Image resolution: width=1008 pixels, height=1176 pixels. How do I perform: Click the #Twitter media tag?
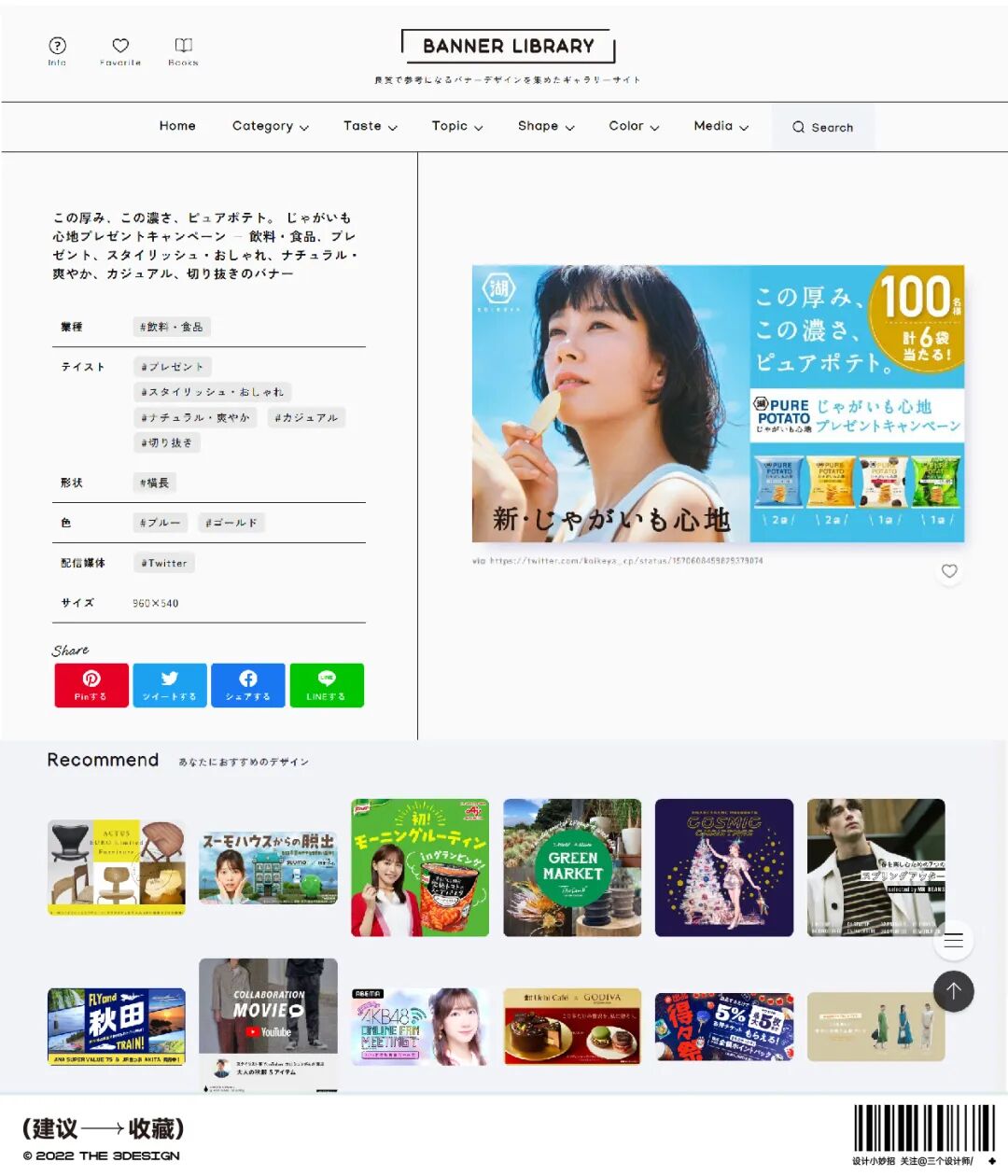163,563
